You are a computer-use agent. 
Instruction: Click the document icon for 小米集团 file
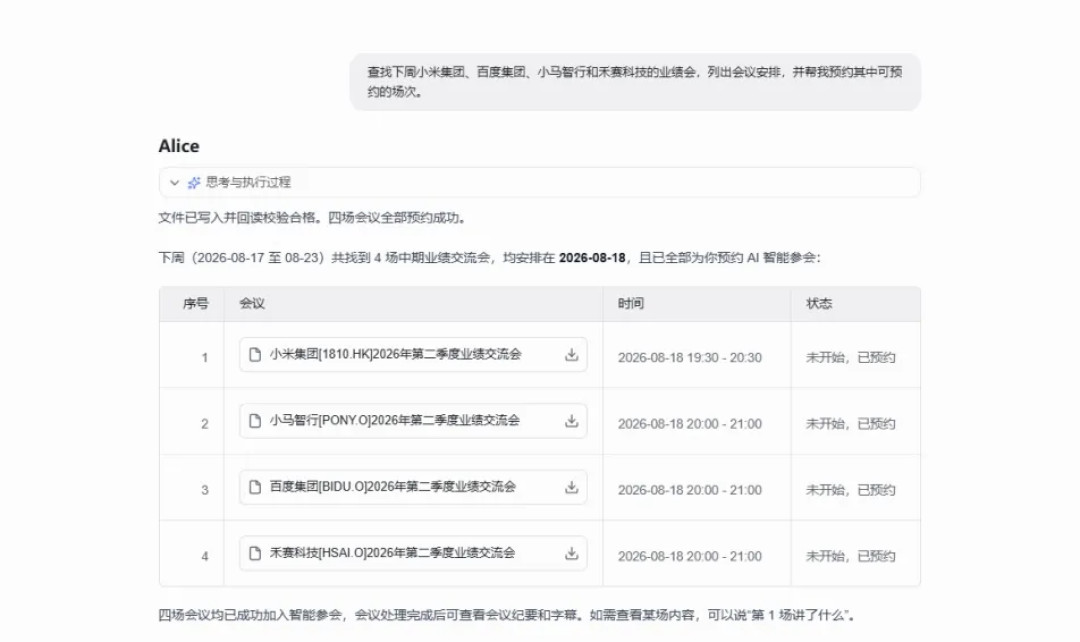(255, 355)
